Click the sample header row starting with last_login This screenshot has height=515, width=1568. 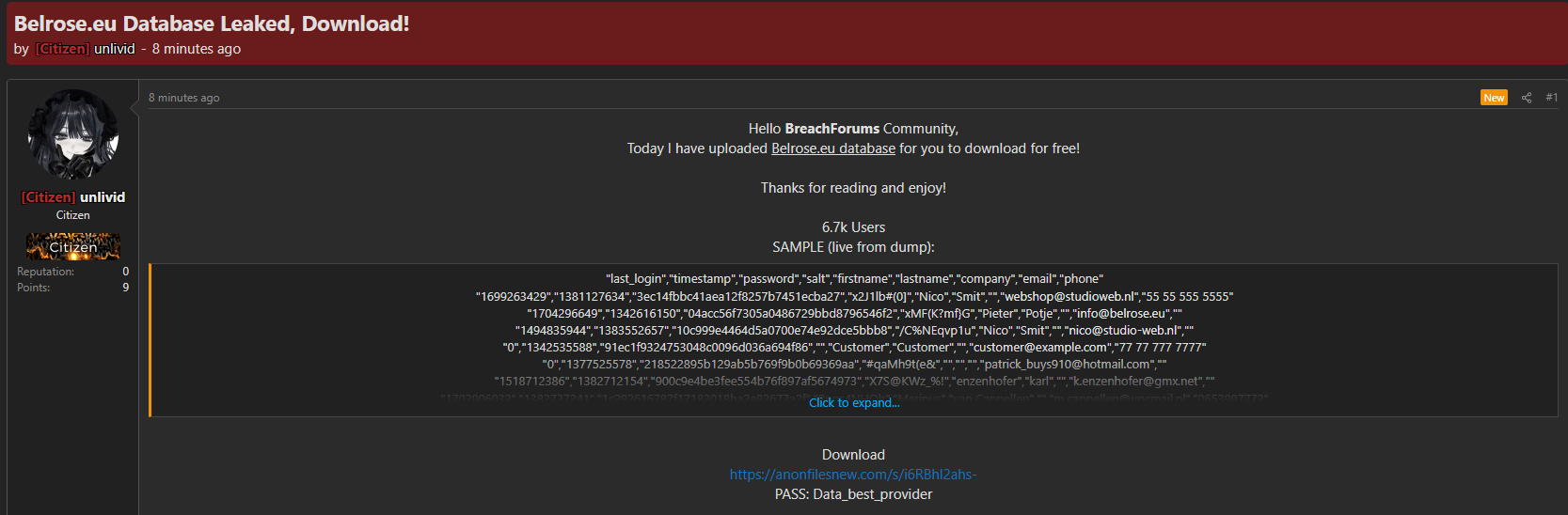(x=854, y=279)
